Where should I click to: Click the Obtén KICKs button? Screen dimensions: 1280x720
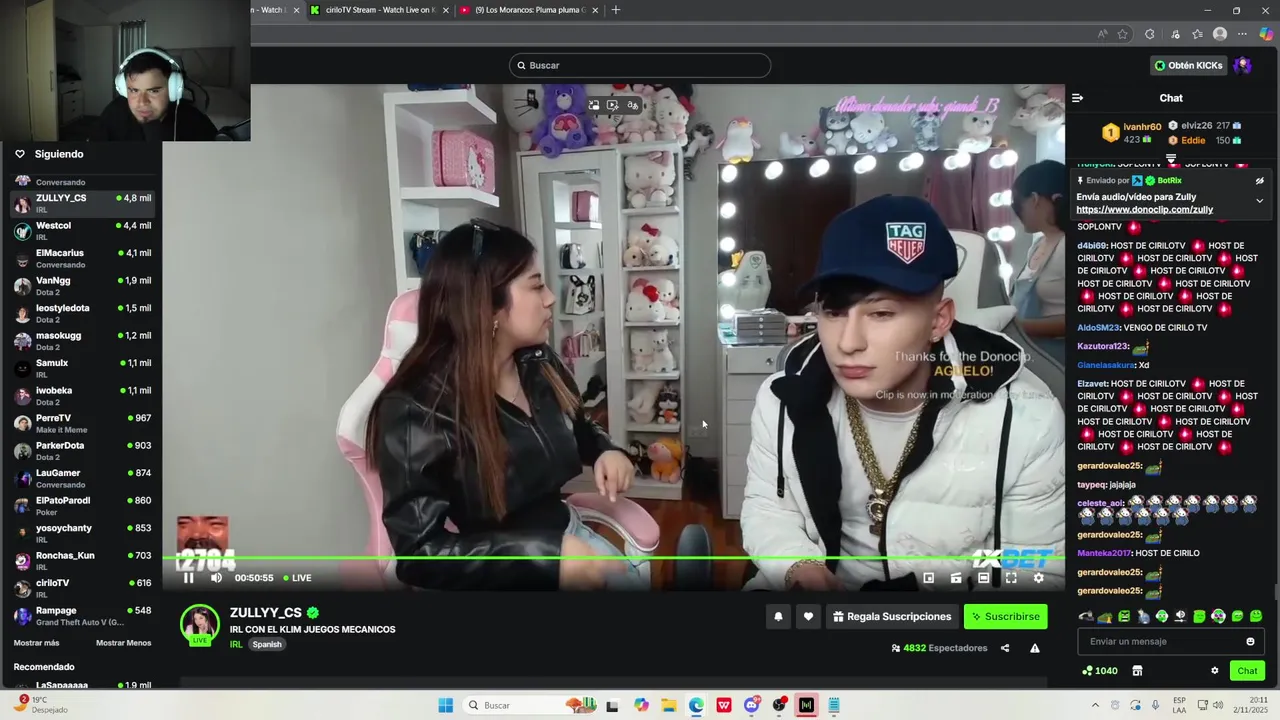click(1188, 66)
